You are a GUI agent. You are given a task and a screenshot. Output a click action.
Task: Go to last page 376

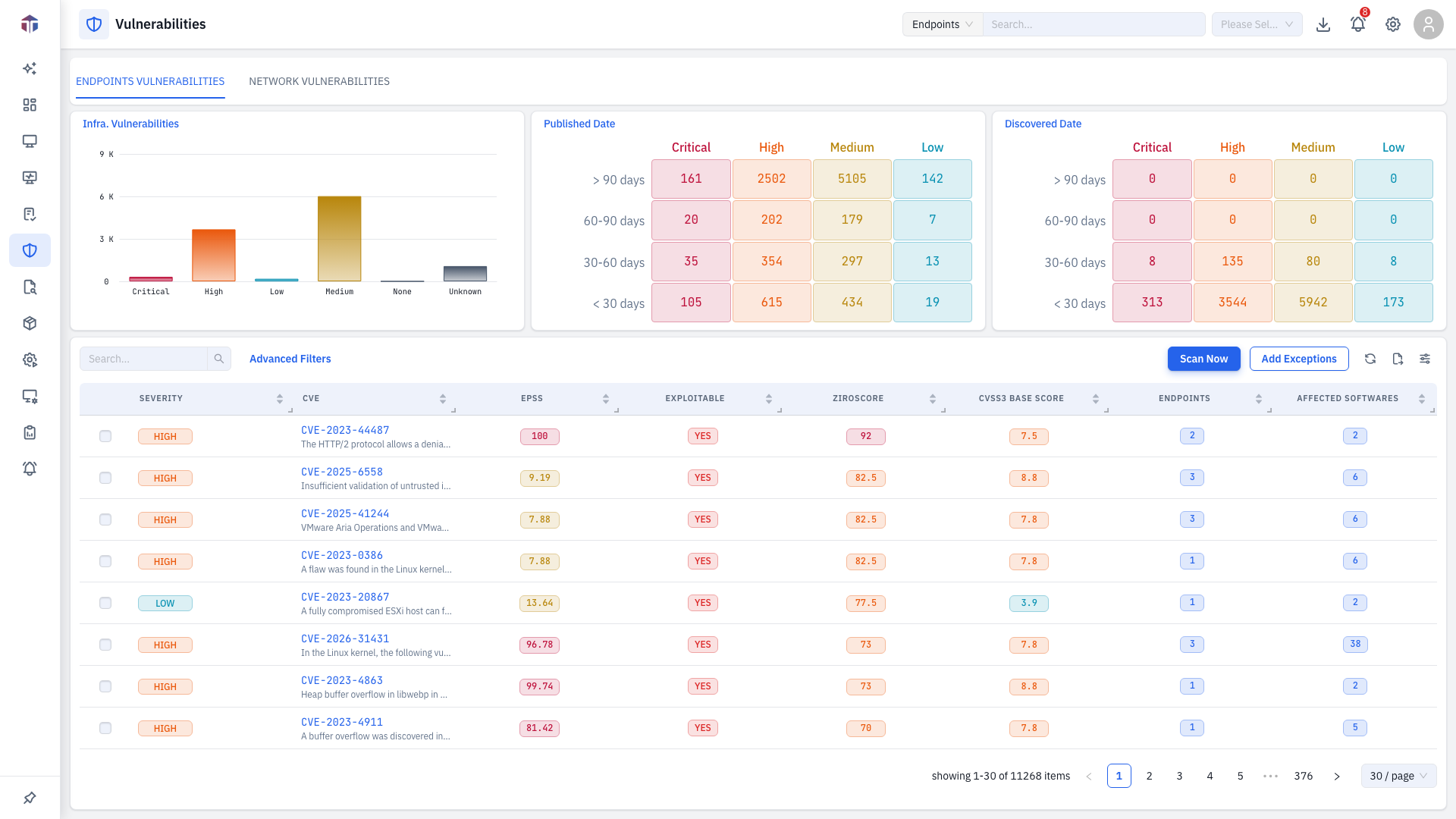[1304, 776]
